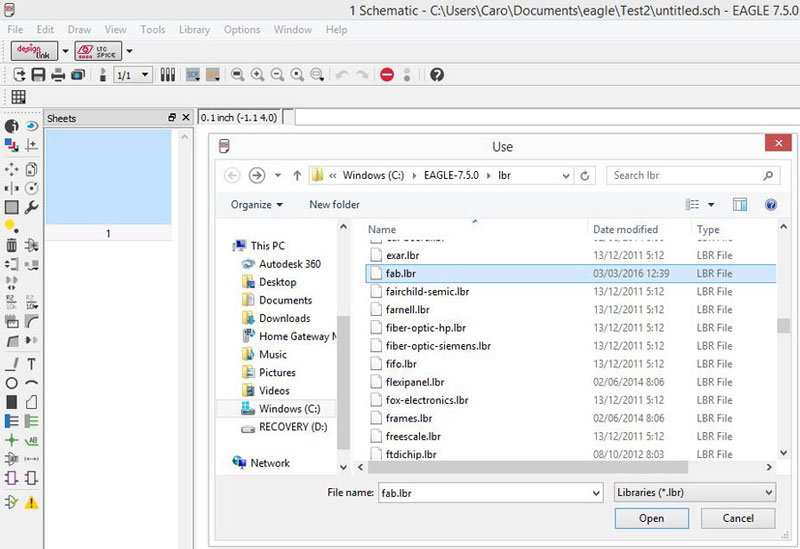800x549 pixels.
Task: Click the designlink button
Action: 34,51
